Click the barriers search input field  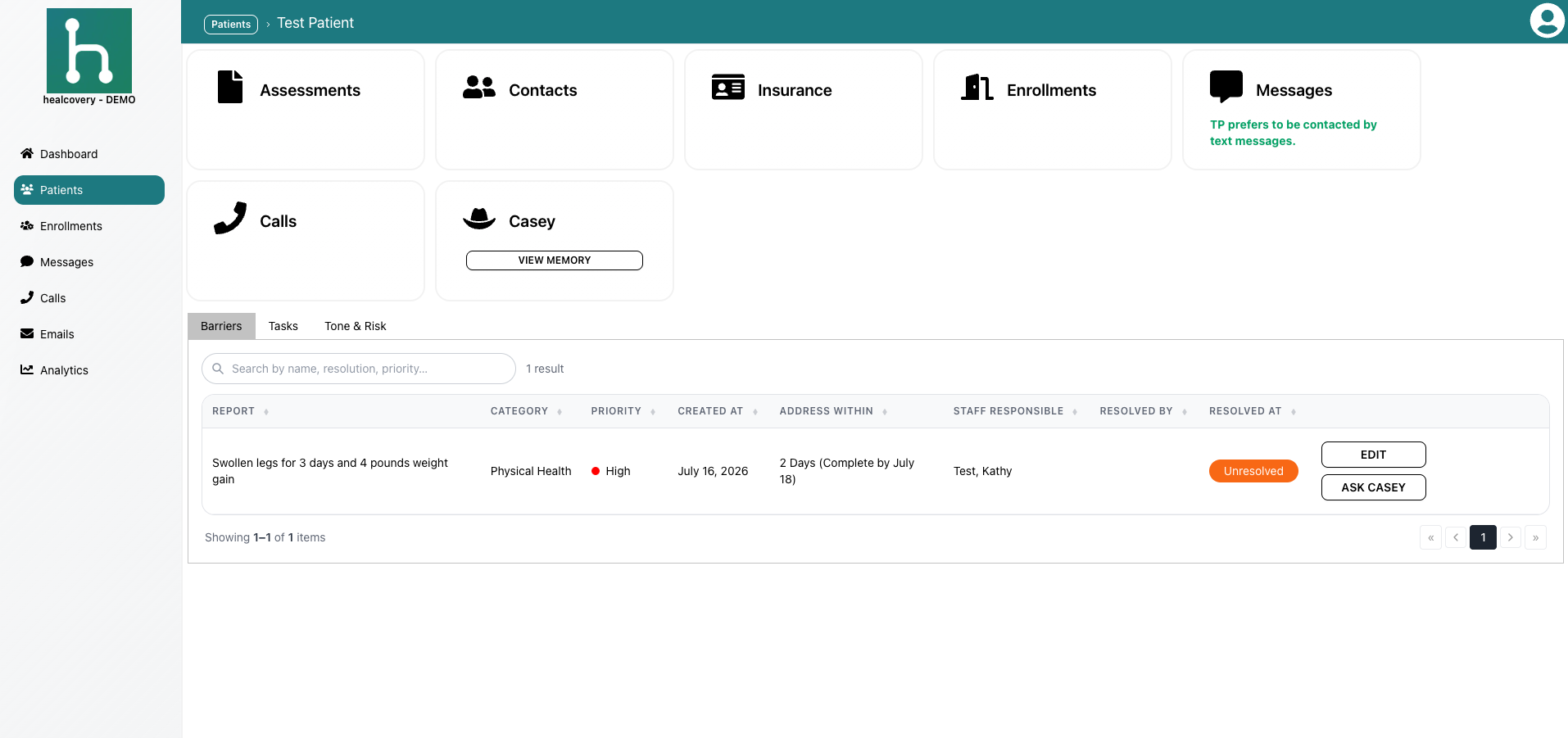coord(359,369)
